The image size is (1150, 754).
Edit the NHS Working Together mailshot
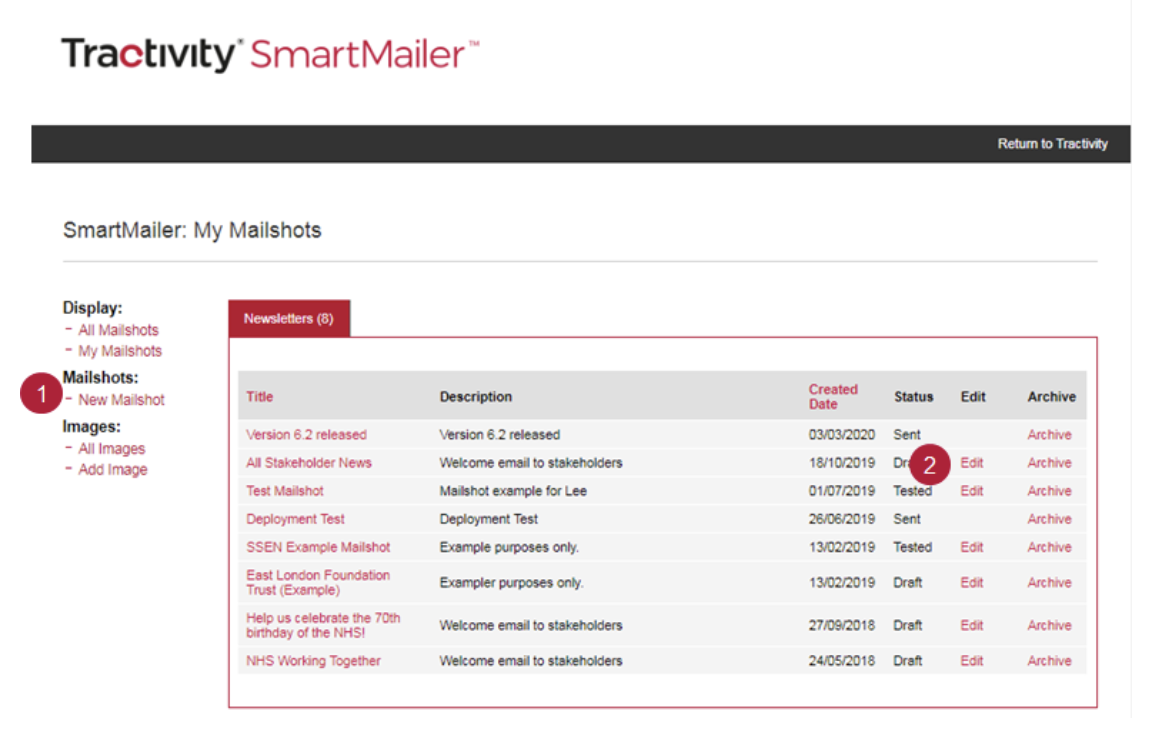(972, 661)
